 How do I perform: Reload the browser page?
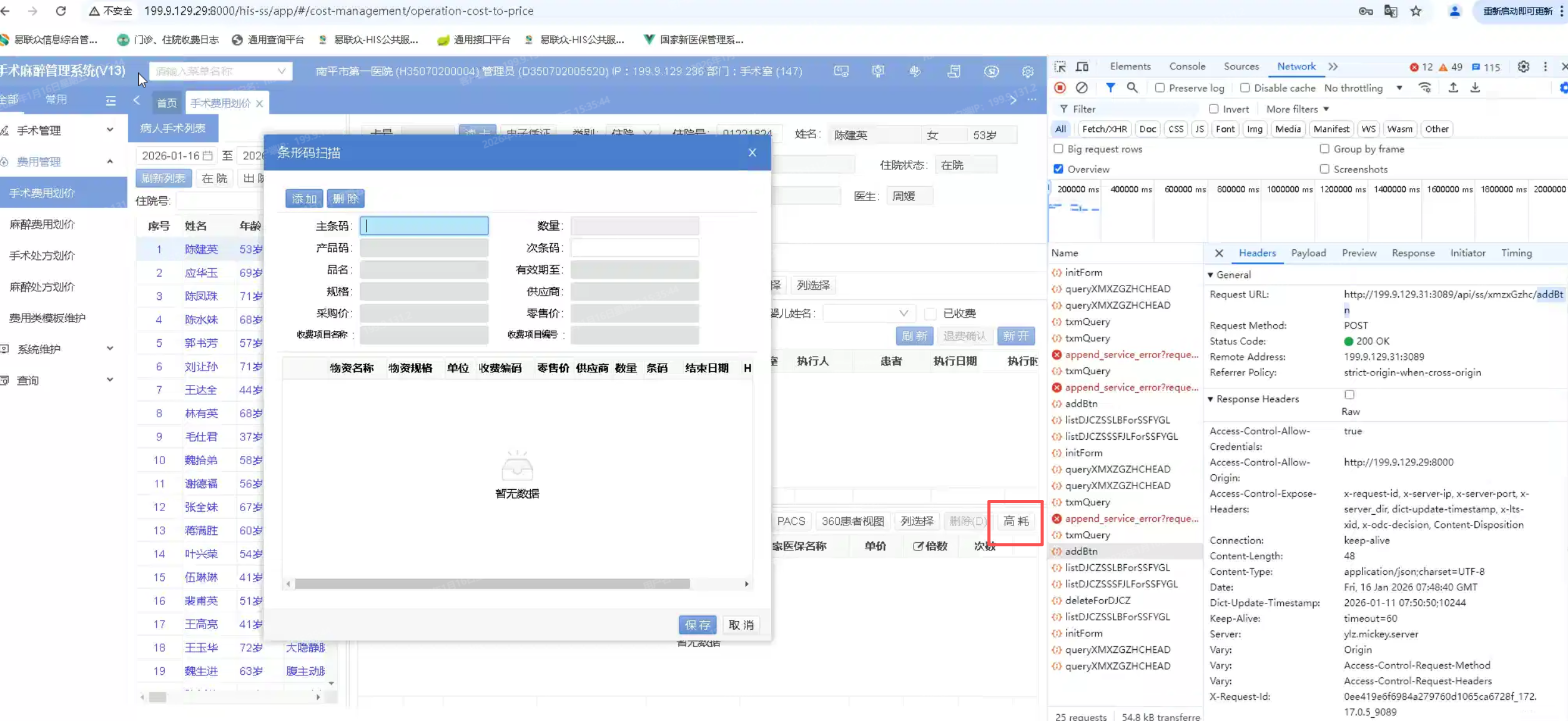coord(61,11)
